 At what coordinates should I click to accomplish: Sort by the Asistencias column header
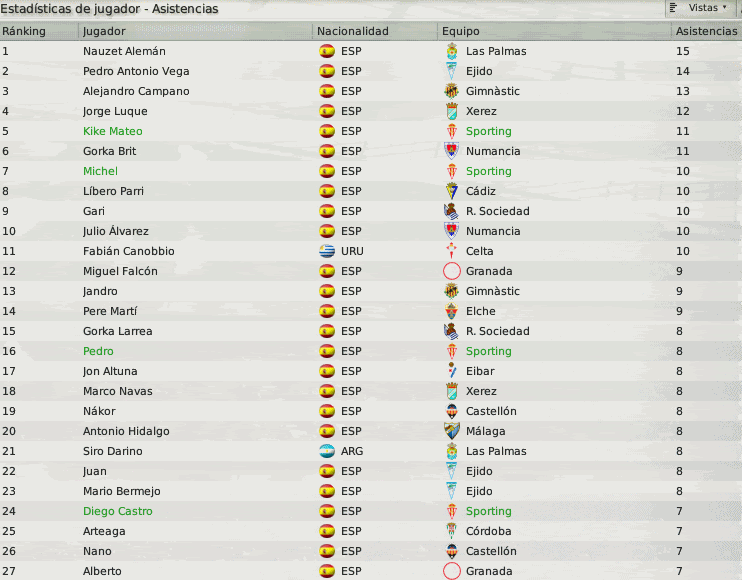pos(706,31)
